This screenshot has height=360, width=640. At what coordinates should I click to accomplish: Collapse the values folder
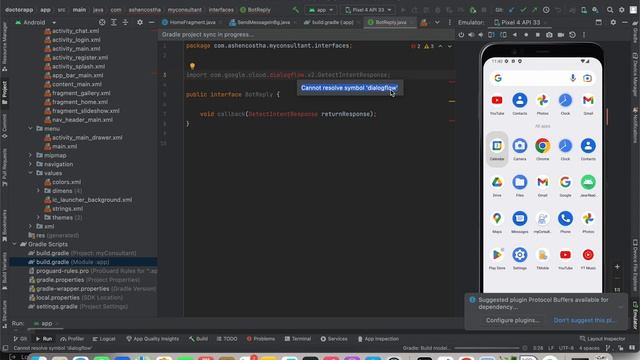click(31, 173)
